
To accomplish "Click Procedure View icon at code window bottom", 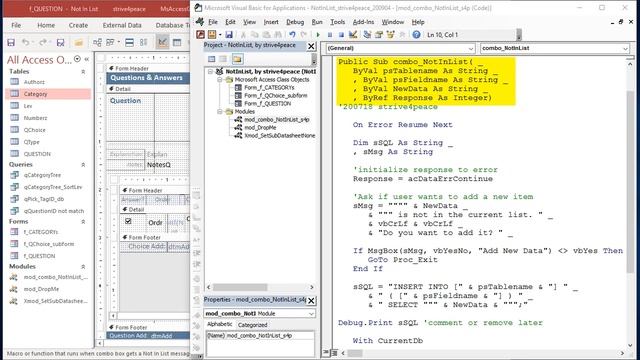I will click(x=326, y=353).
